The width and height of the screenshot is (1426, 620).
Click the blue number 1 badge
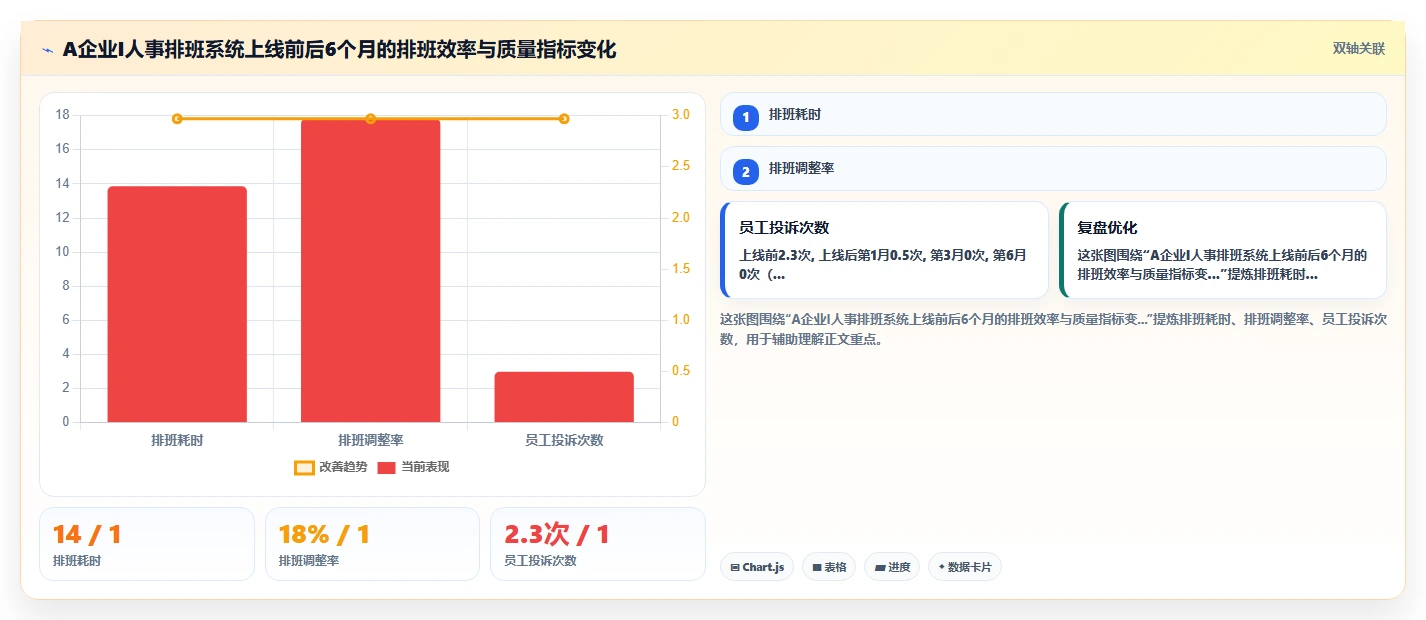click(745, 117)
